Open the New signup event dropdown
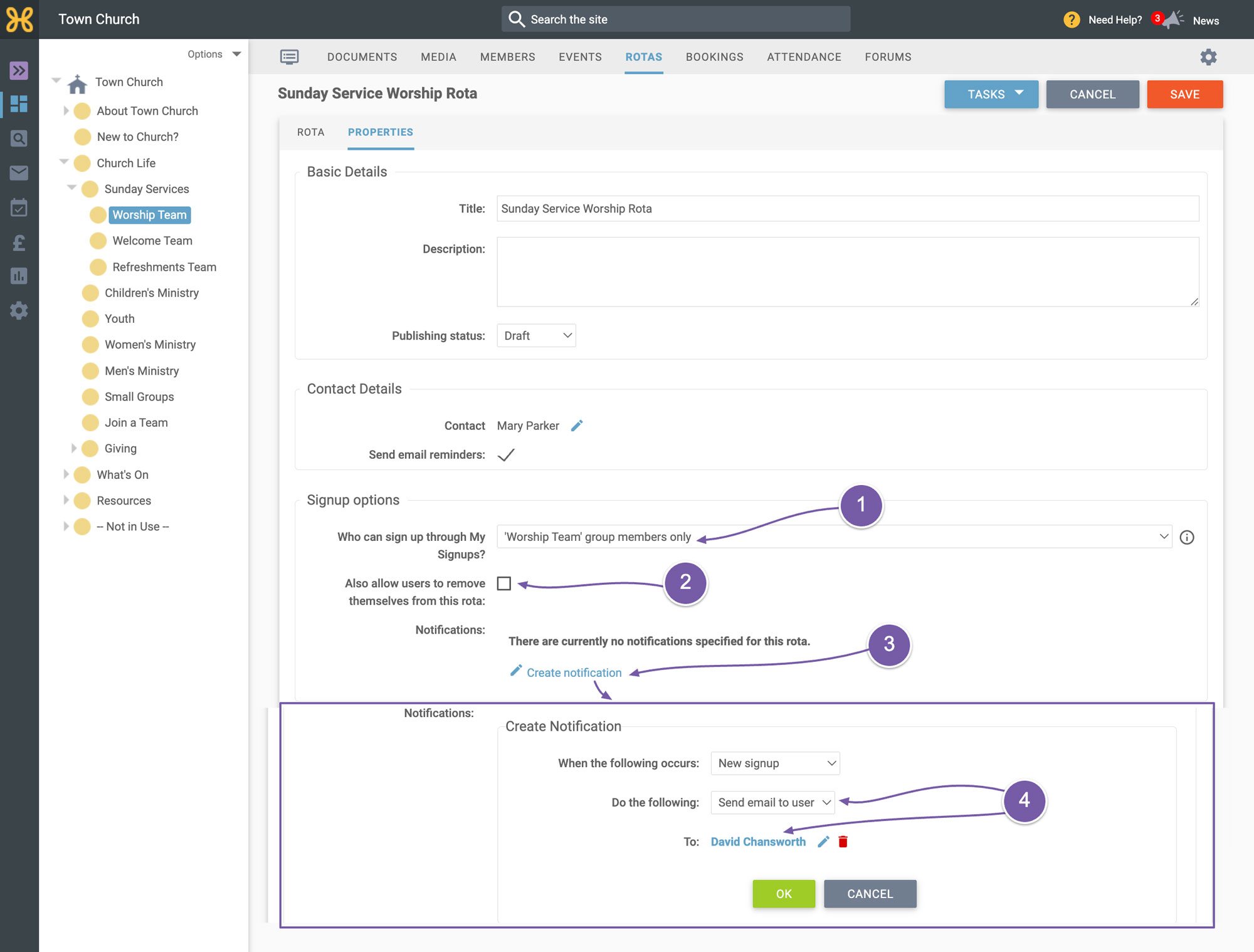 (775, 763)
